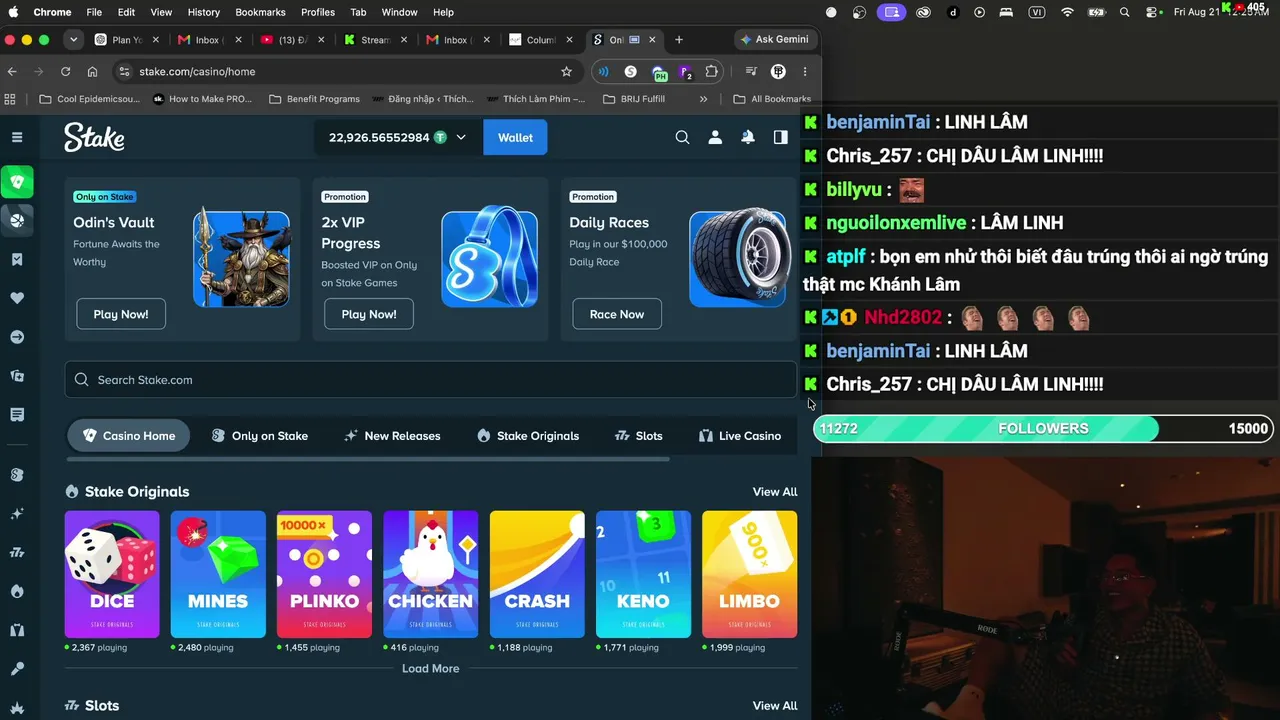Viewport: 1280px width, 720px height.
Task: Click the category tabs horizontal scrollbar
Action: 368,459
